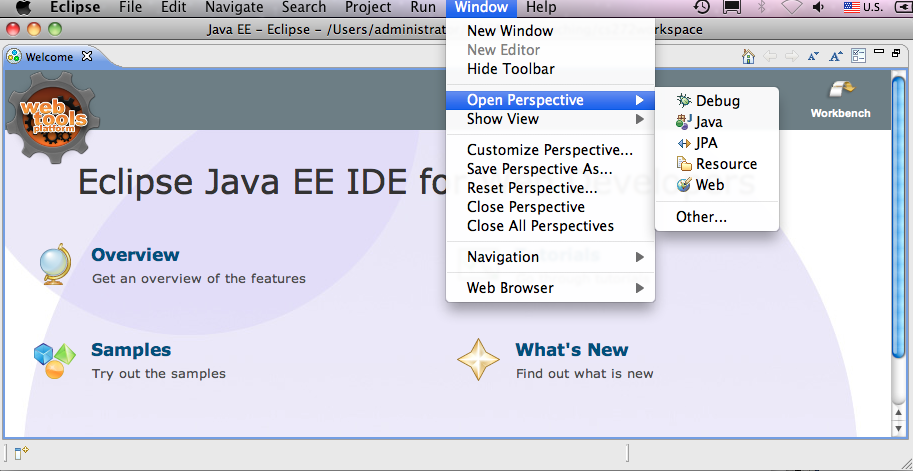The height and width of the screenshot is (471, 913).
Task: Click the Customize page icon
Action: 859,56
